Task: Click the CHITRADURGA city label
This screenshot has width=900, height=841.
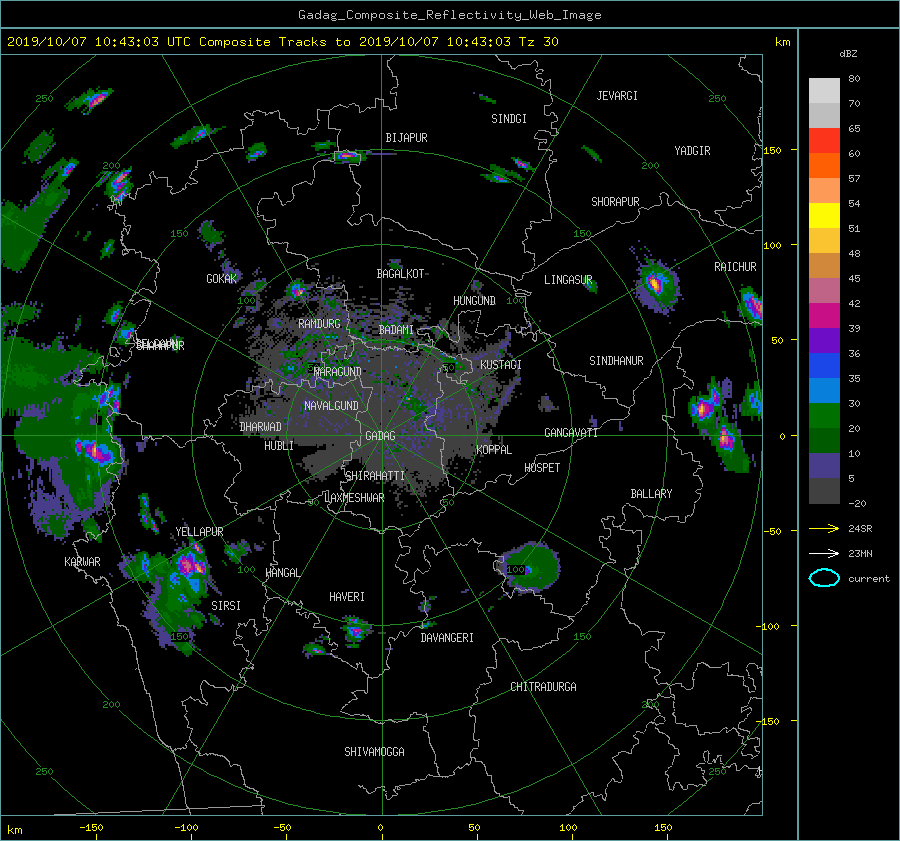Action: point(543,687)
